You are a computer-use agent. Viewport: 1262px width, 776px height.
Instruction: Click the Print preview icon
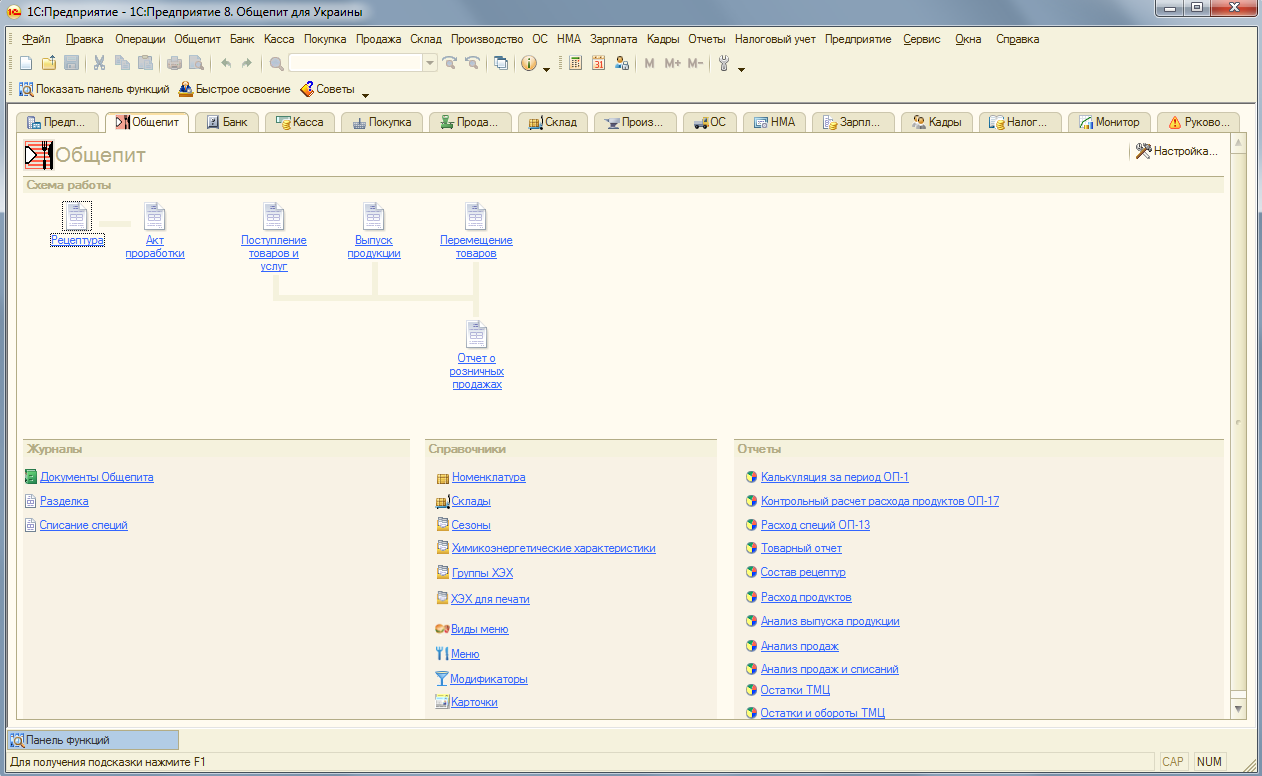196,63
